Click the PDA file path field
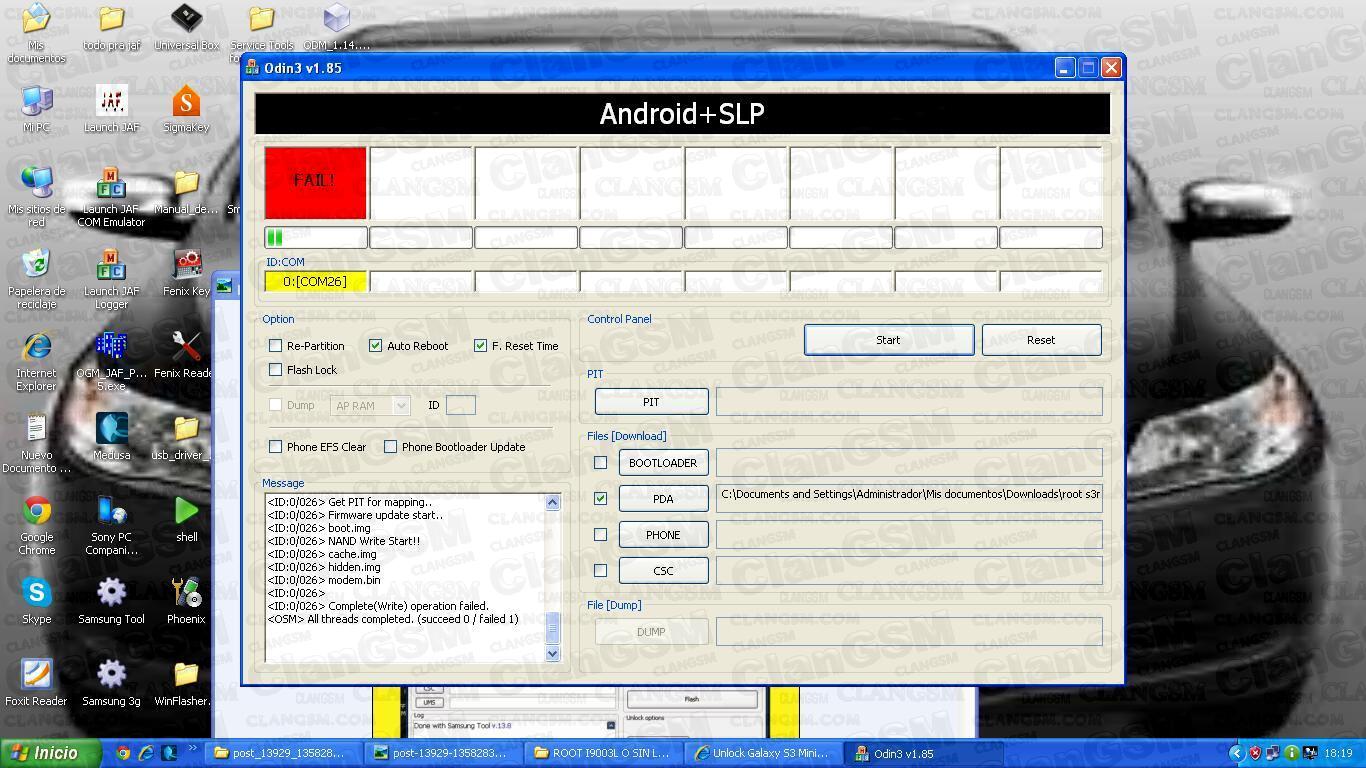The height and width of the screenshot is (768, 1366). pos(909,498)
